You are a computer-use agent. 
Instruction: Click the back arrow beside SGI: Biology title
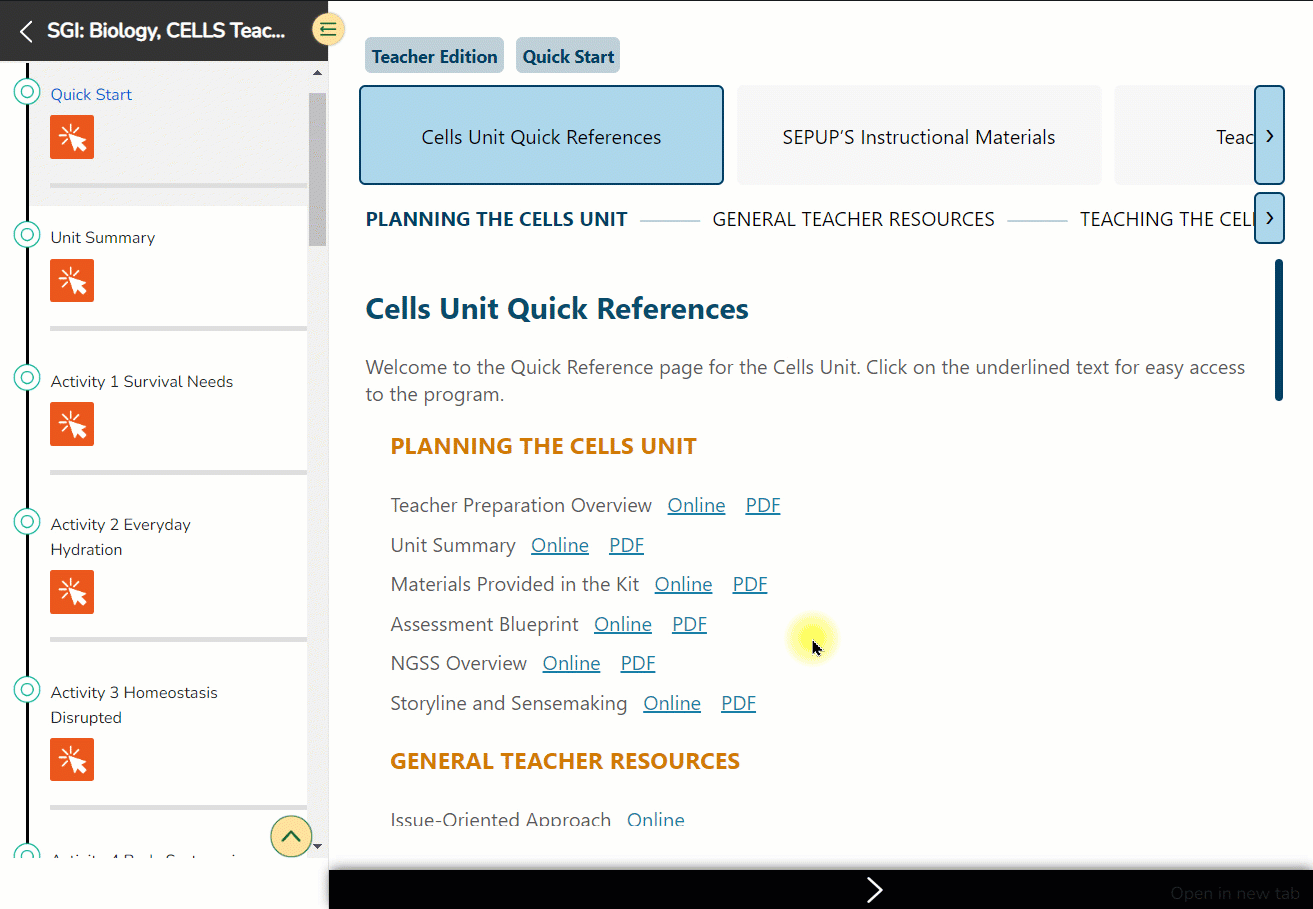coord(26,31)
